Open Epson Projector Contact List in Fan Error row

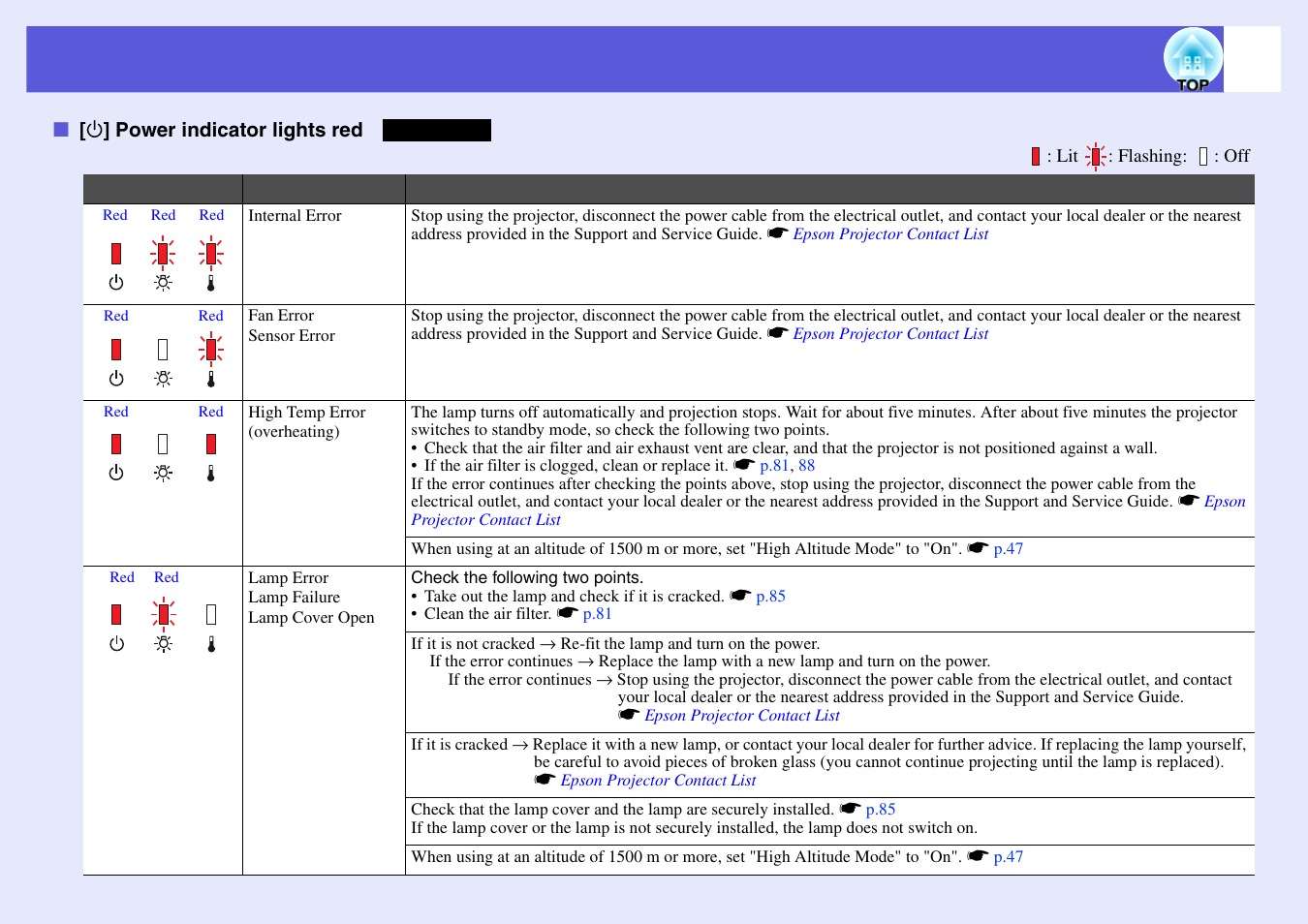point(890,334)
